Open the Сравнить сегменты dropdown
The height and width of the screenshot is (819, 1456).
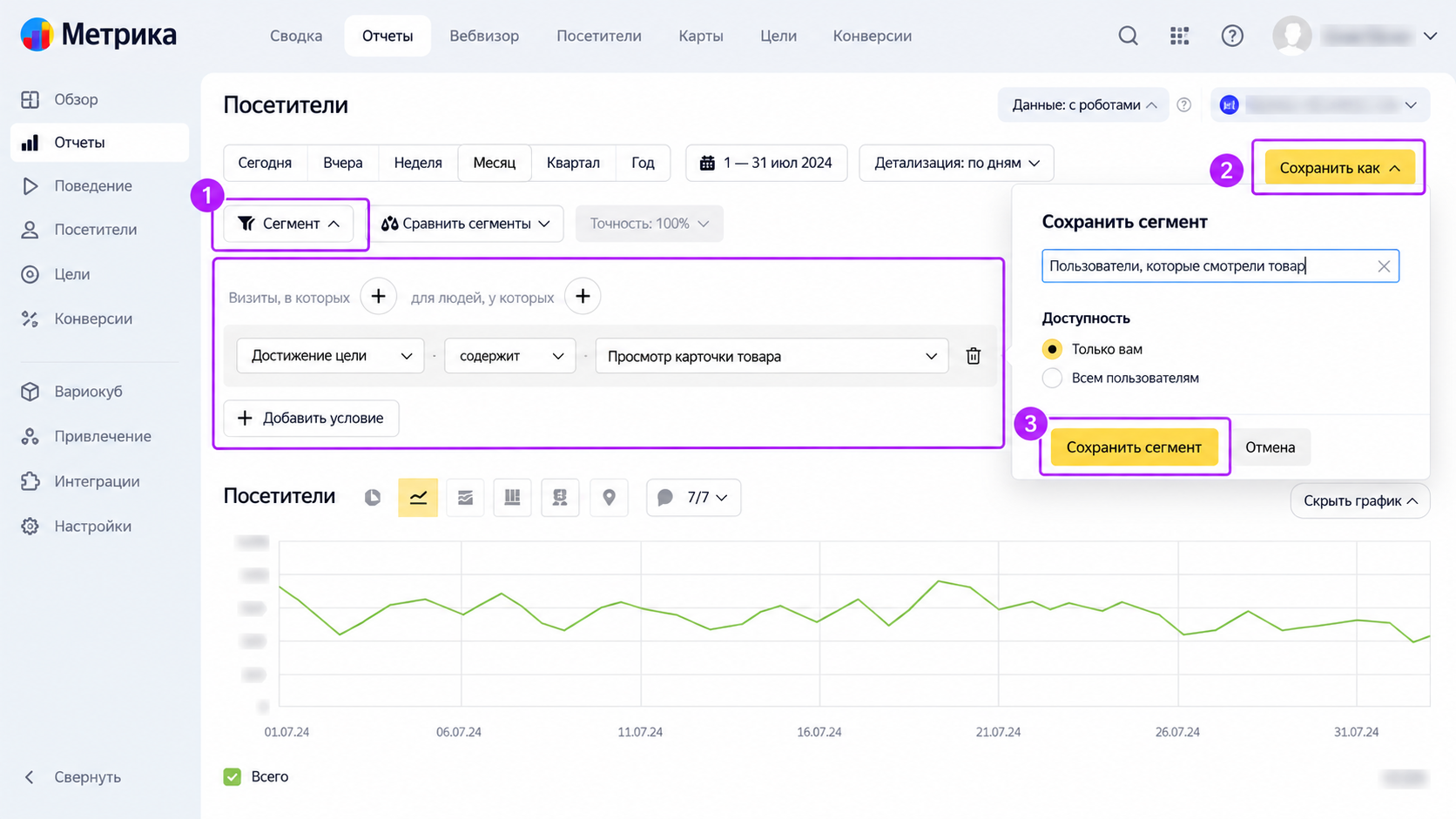pyautogui.click(x=466, y=224)
